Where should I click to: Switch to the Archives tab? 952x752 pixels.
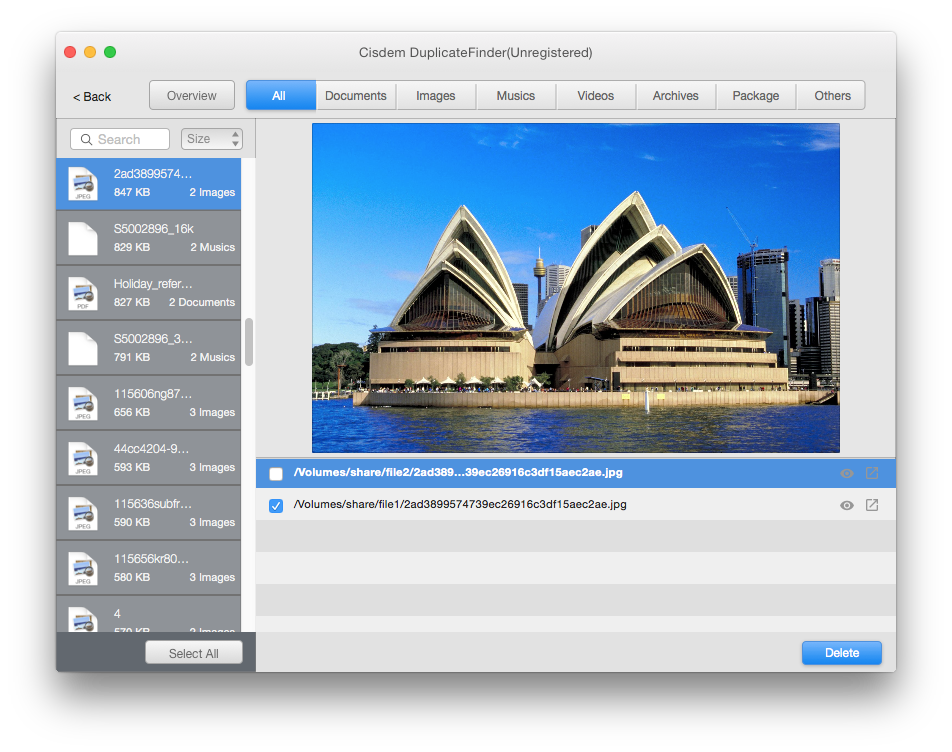coord(676,96)
